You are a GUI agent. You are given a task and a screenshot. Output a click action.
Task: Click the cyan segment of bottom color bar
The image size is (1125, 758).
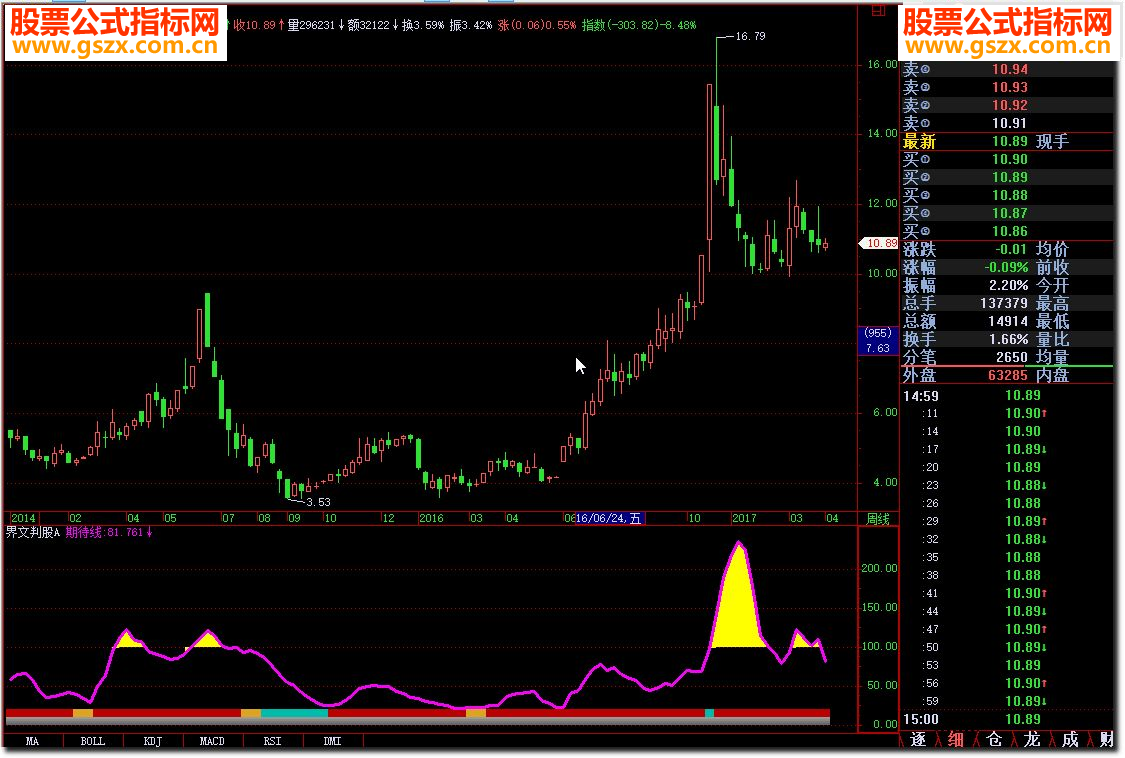(x=294, y=713)
